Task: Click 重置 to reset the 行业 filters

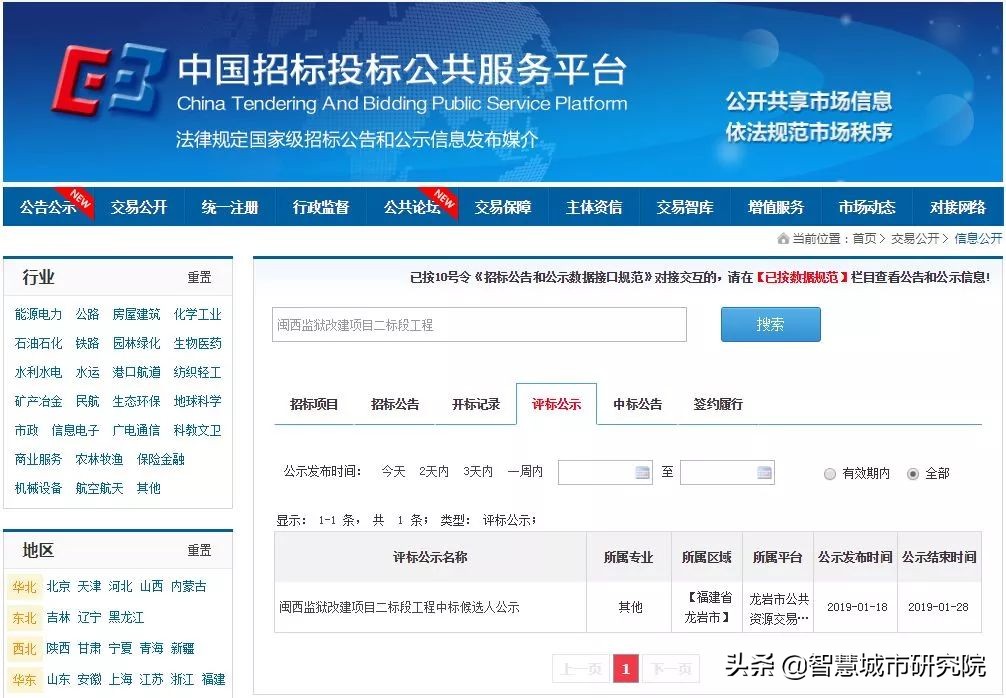Action: [198, 277]
